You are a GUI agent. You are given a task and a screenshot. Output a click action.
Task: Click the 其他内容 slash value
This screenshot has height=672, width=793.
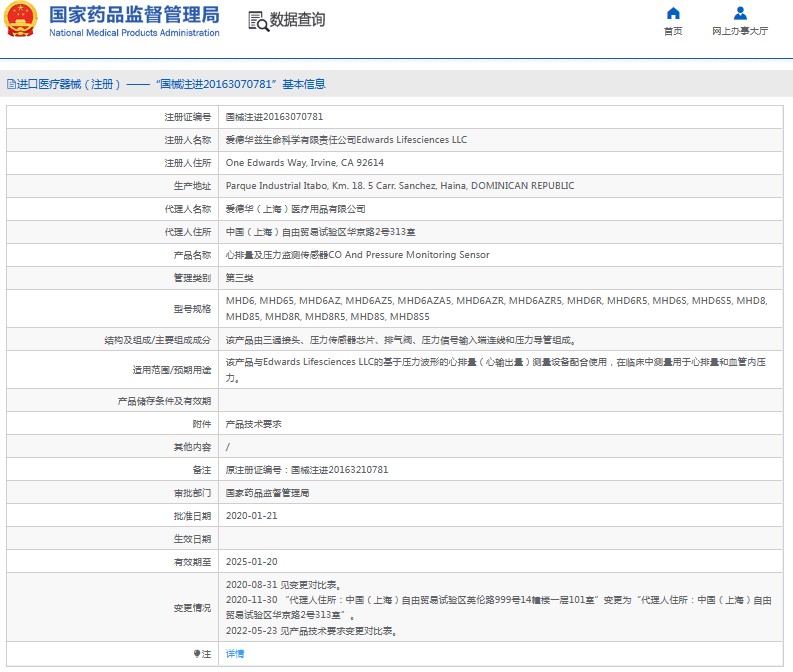click(228, 447)
